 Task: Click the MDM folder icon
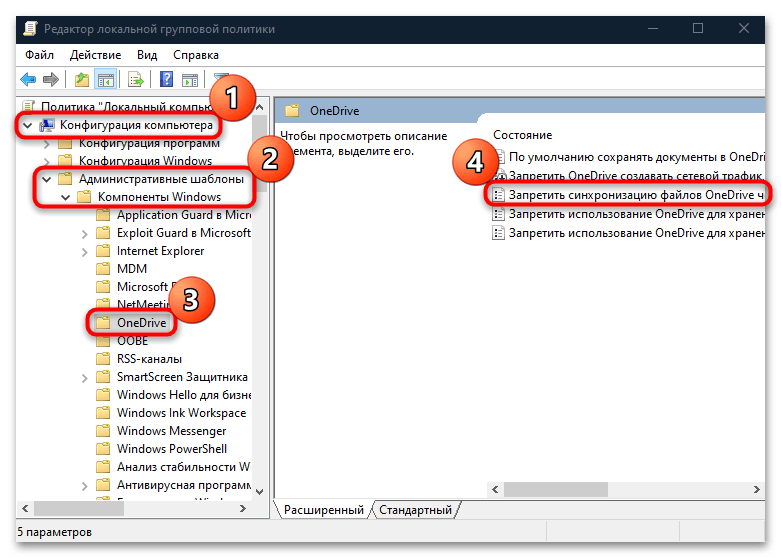tap(103, 269)
